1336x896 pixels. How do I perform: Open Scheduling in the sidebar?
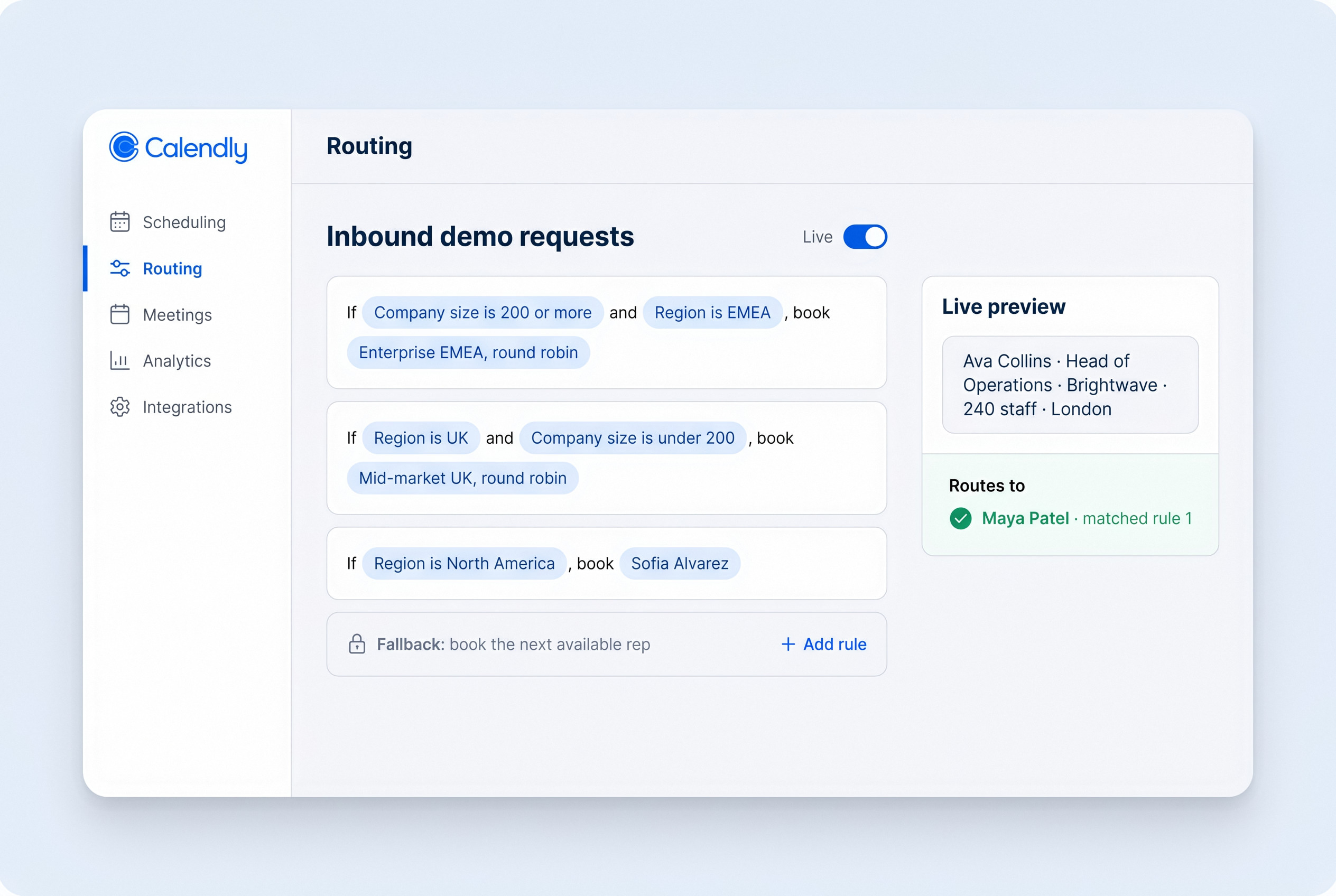click(184, 222)
